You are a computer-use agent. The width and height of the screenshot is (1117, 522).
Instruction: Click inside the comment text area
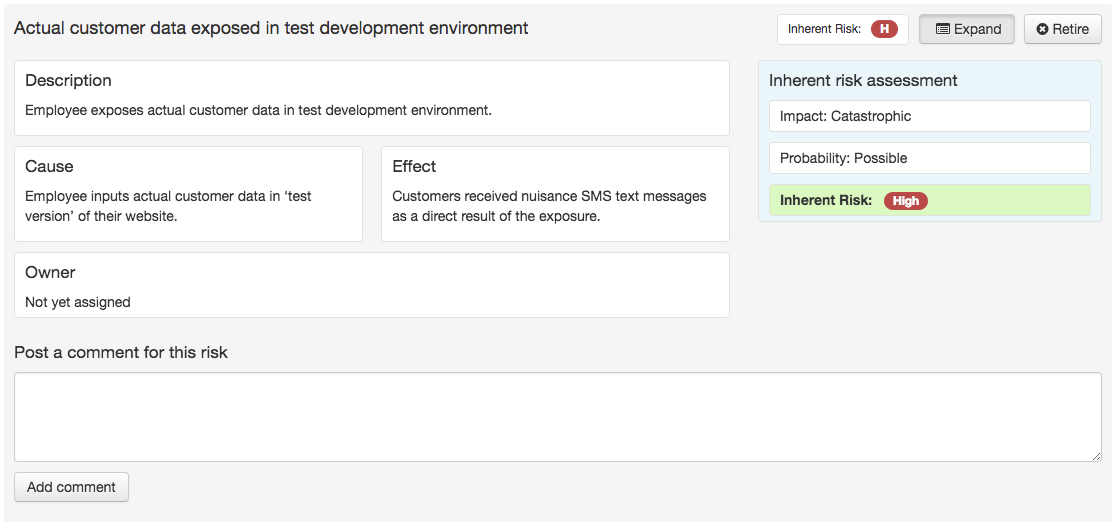pyautogui.click(x=557, y=417)
